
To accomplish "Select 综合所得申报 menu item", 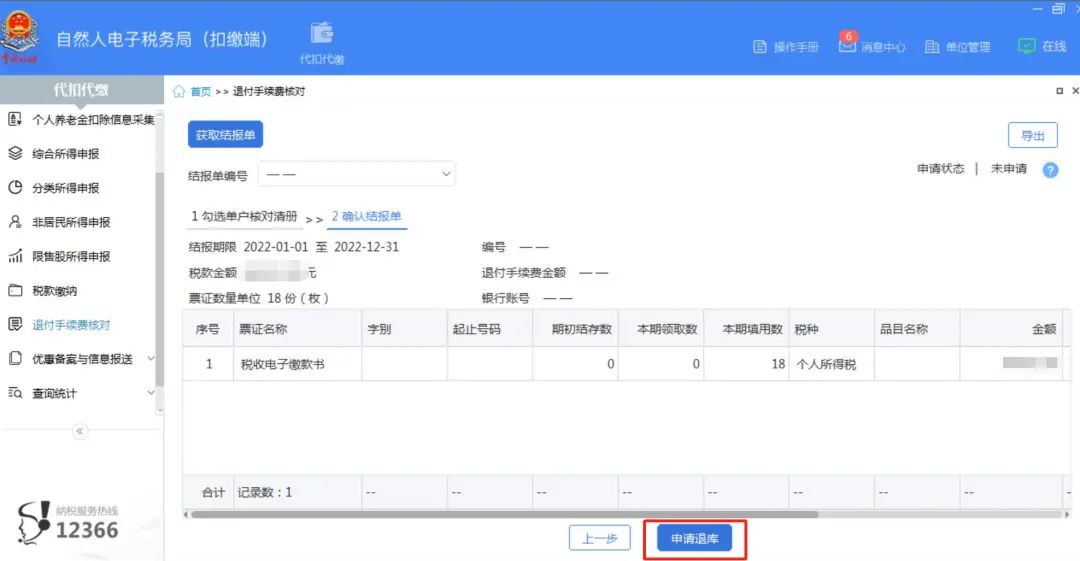I will tap(65, 154).
